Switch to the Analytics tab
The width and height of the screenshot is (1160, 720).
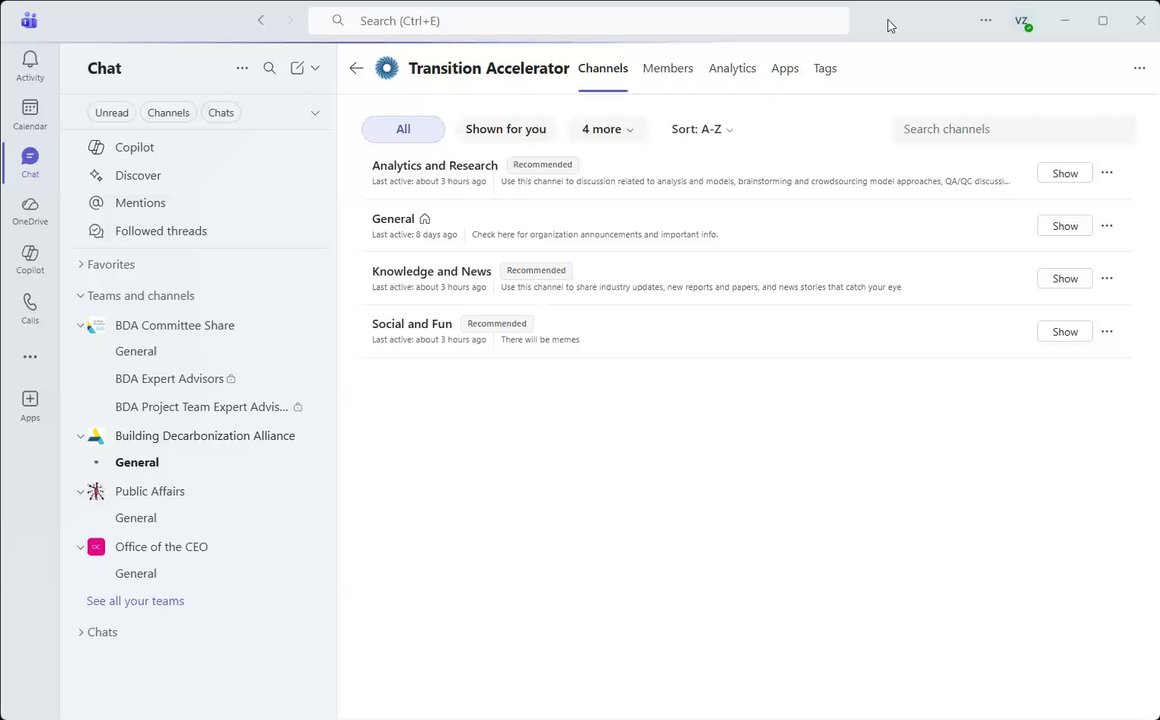[732, 68]
